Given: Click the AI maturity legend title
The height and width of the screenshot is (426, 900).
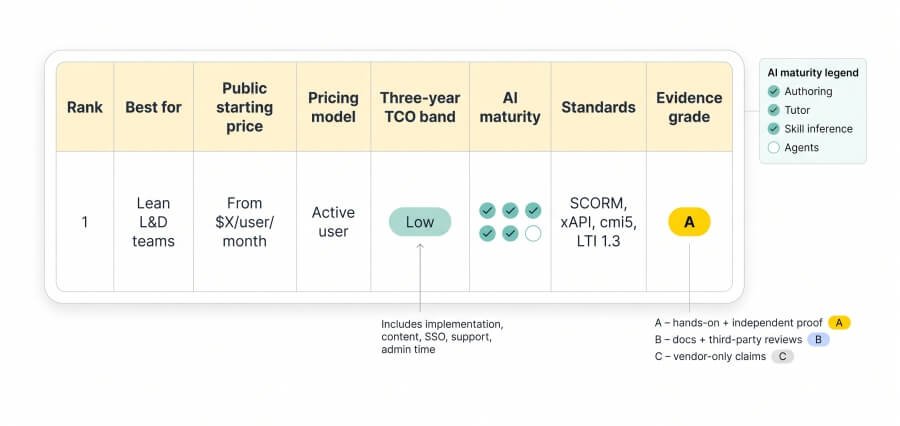Looking at the screenshot, I should [x=813, y=73].
